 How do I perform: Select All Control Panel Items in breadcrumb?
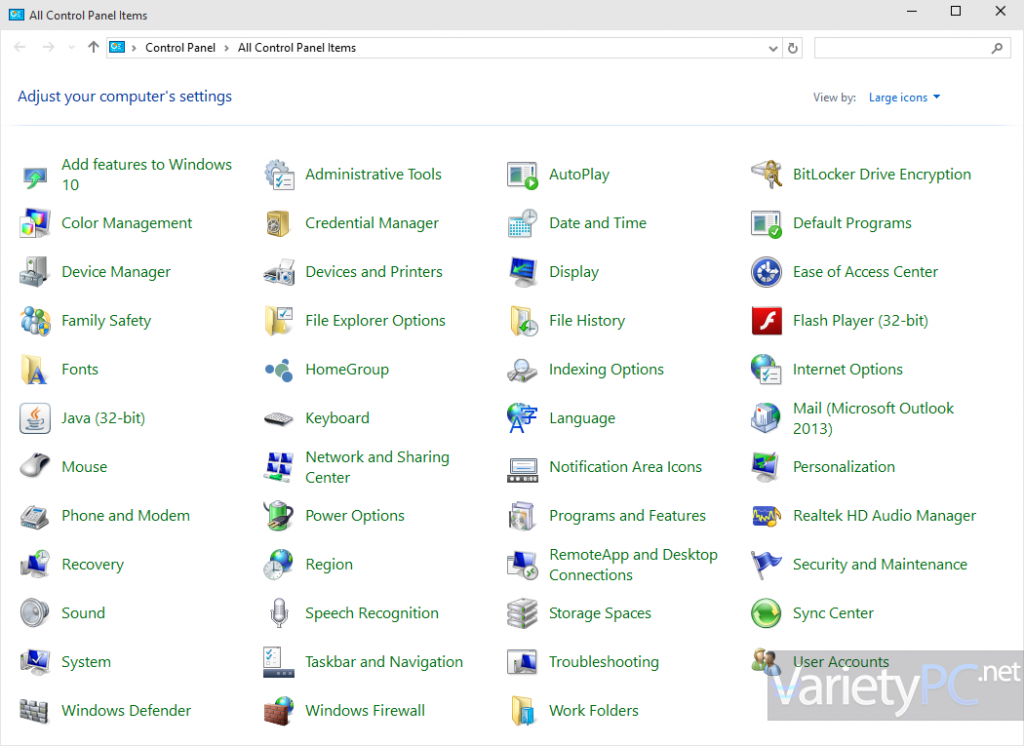[294, 47]
